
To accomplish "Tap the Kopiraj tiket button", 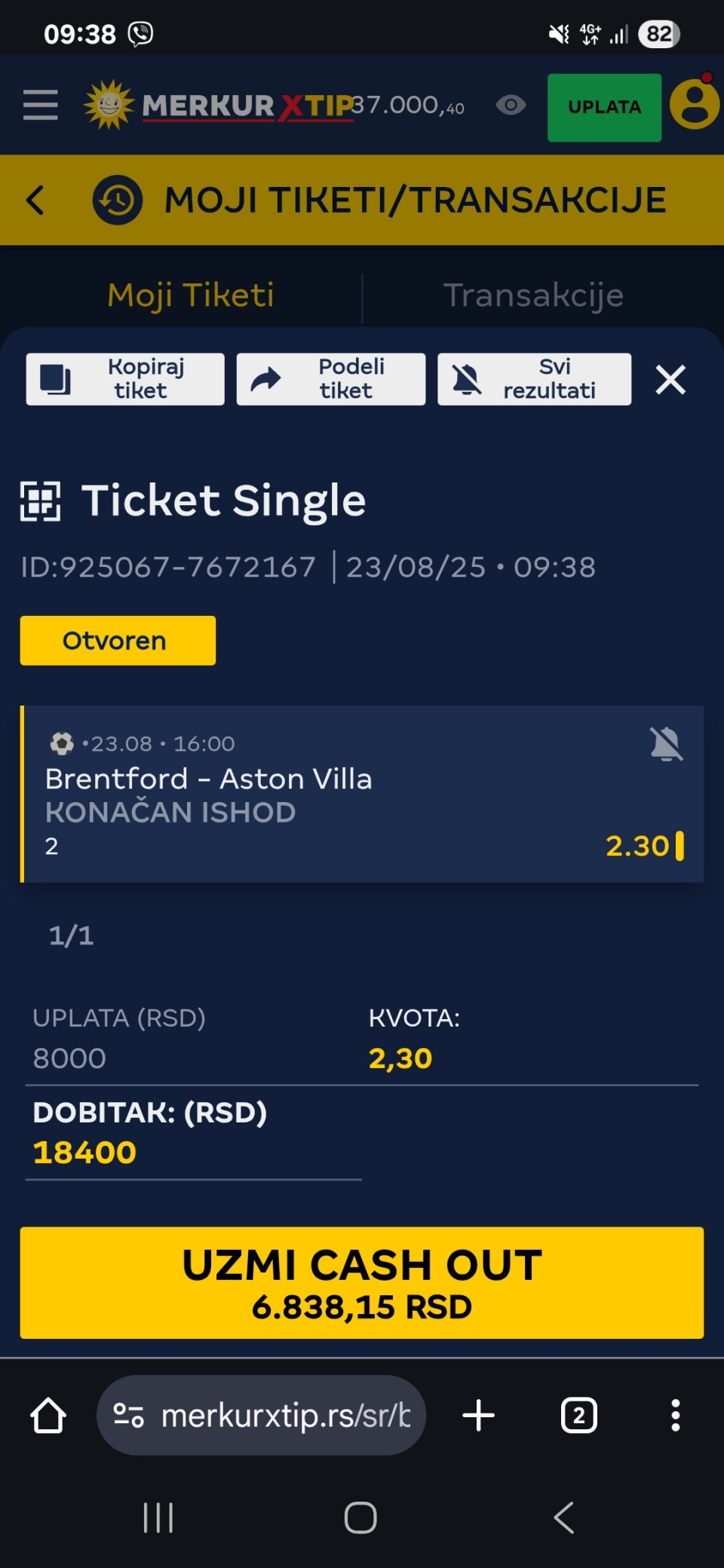I will pos(125,379).
